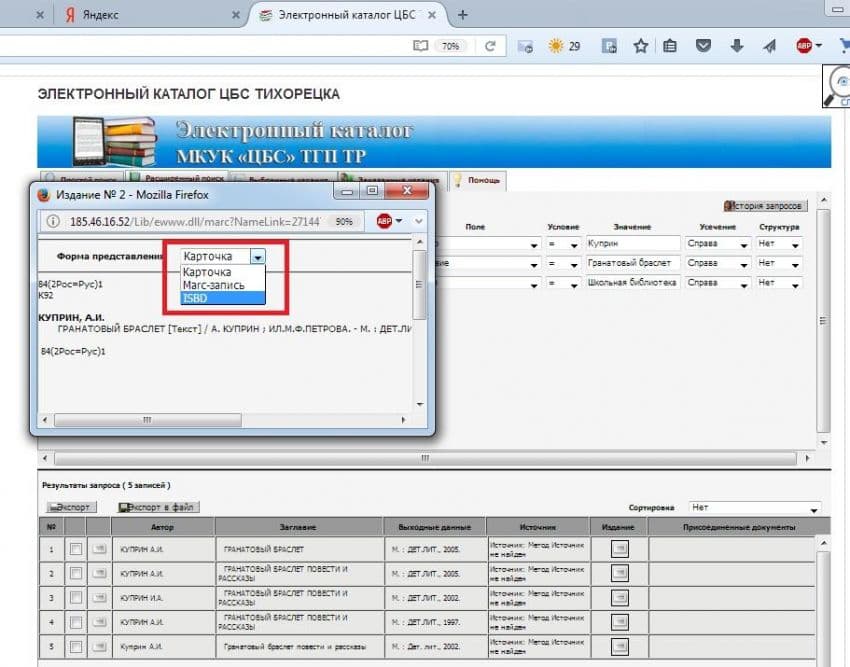Image resolution: width=850 pixels, height=667 pixels.
Task: Tick the checkbox for result row 1
Action: 76,549
